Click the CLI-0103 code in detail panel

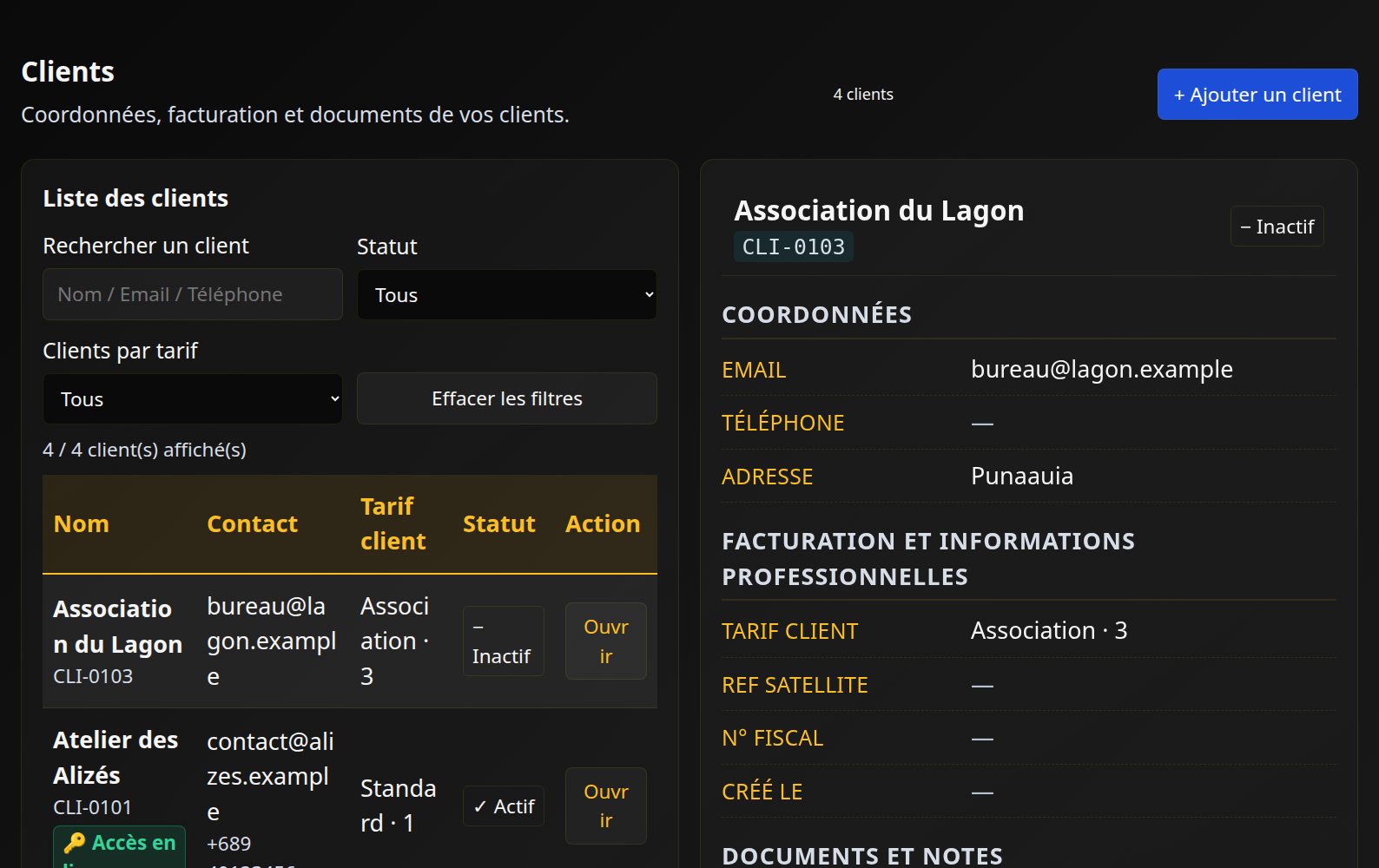(x=794, y=247)
